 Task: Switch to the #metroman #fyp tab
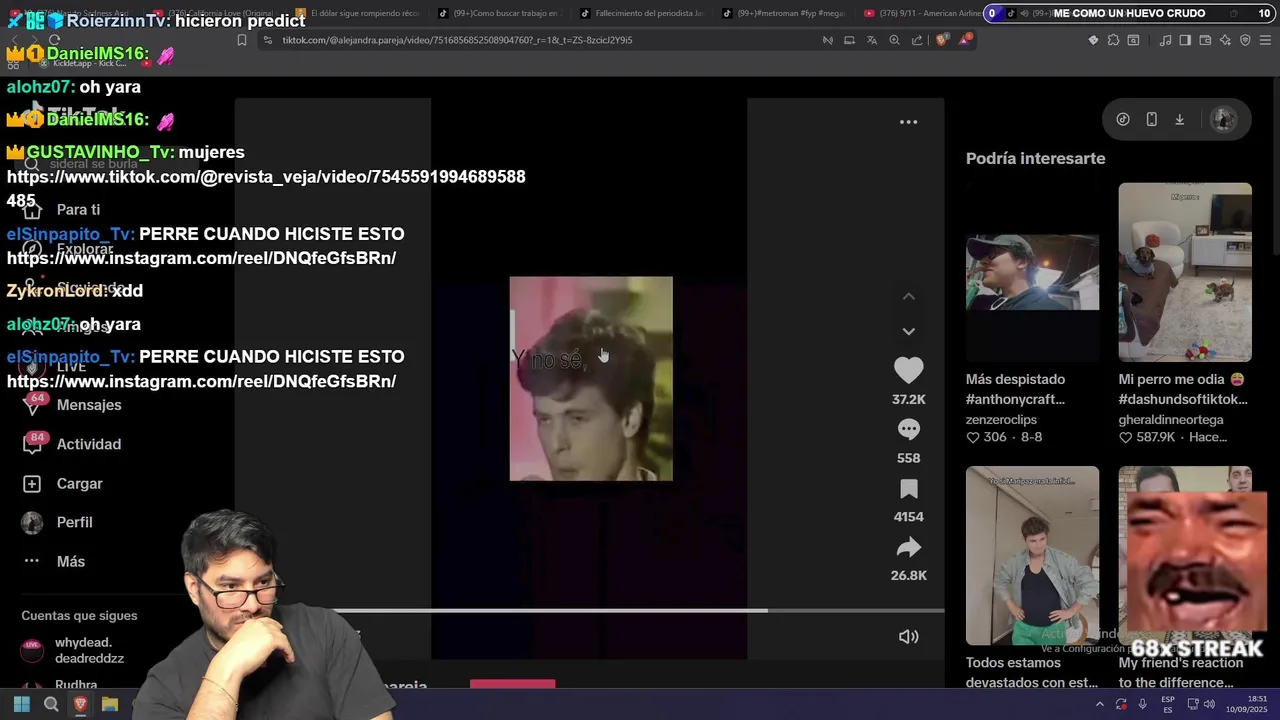pos(783,14)
